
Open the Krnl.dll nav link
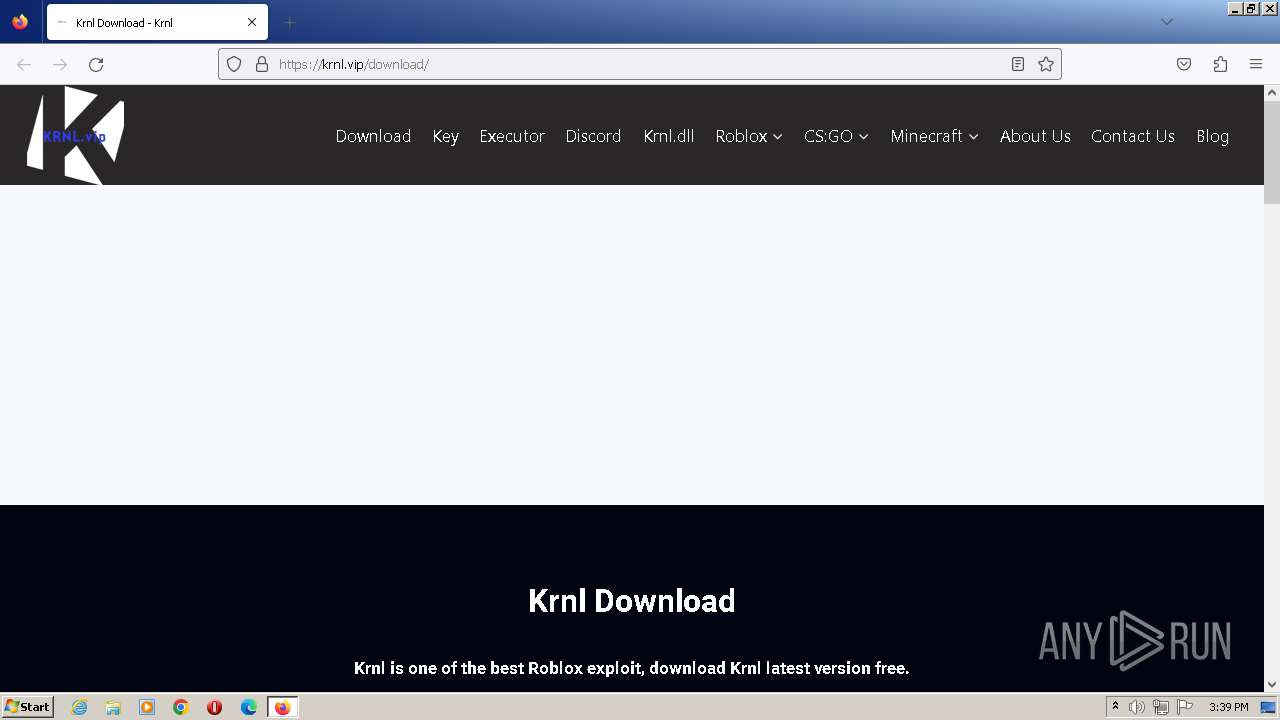tap(668, 136)
